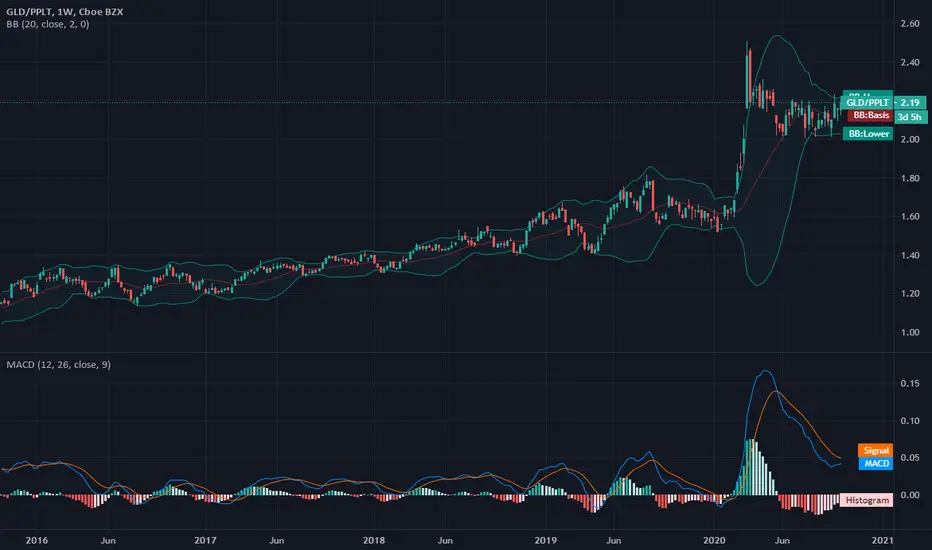
Task: Click the 2.60 price axis value
Action: coord(910,24)
